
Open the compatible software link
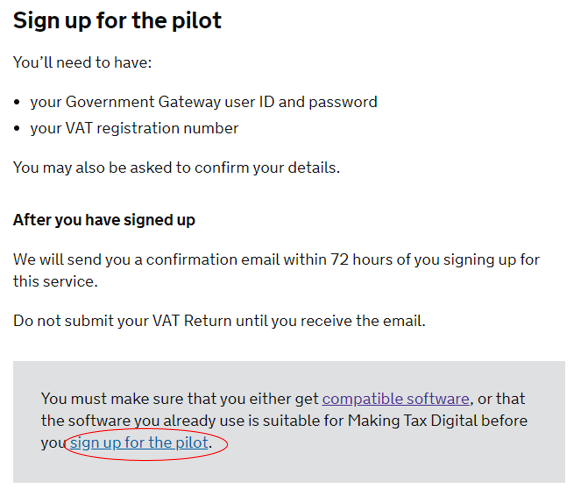pyautogui.click(x=396, y=399)
